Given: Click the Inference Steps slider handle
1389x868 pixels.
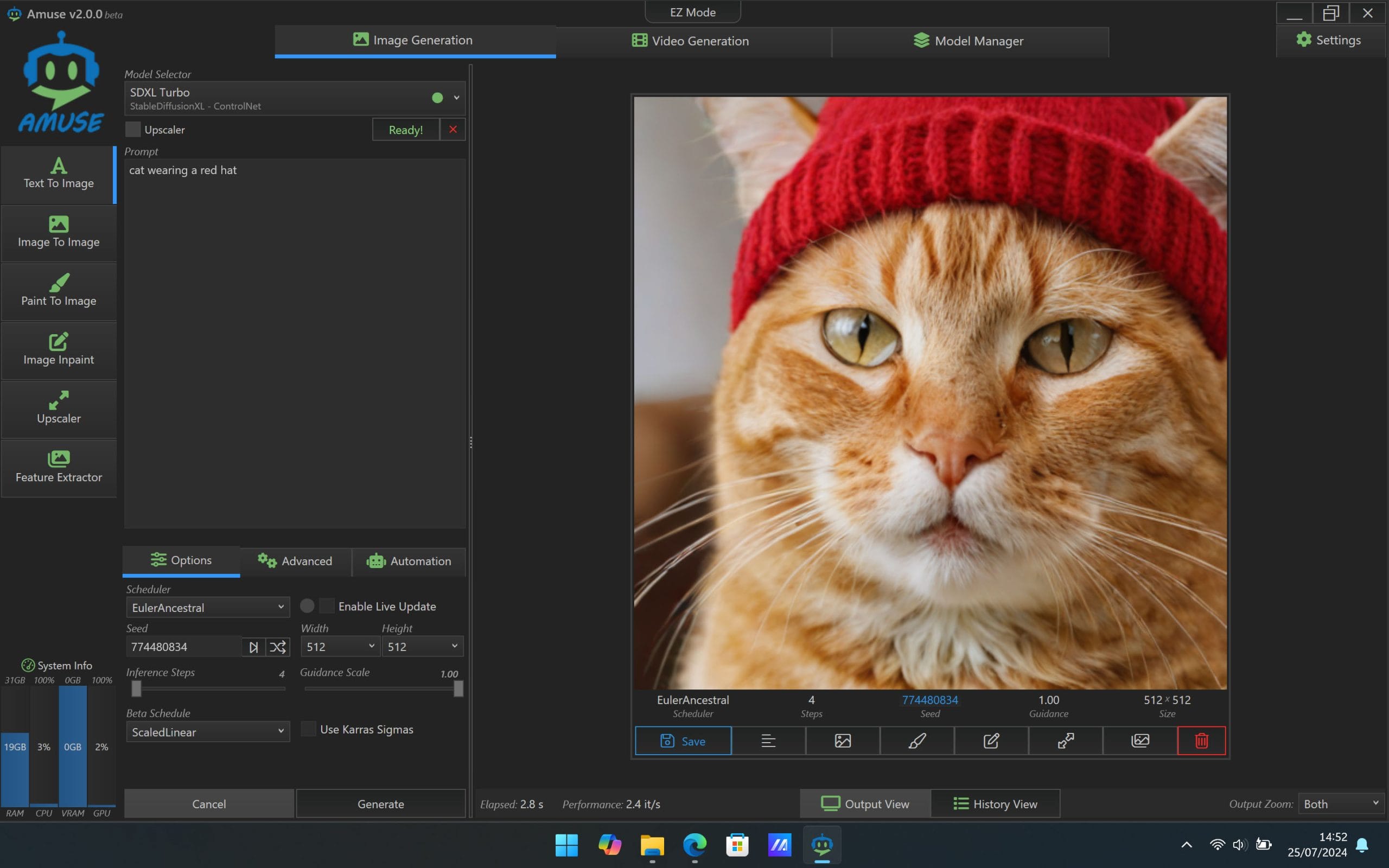Looking at the screenshot, I should point(136,688).
